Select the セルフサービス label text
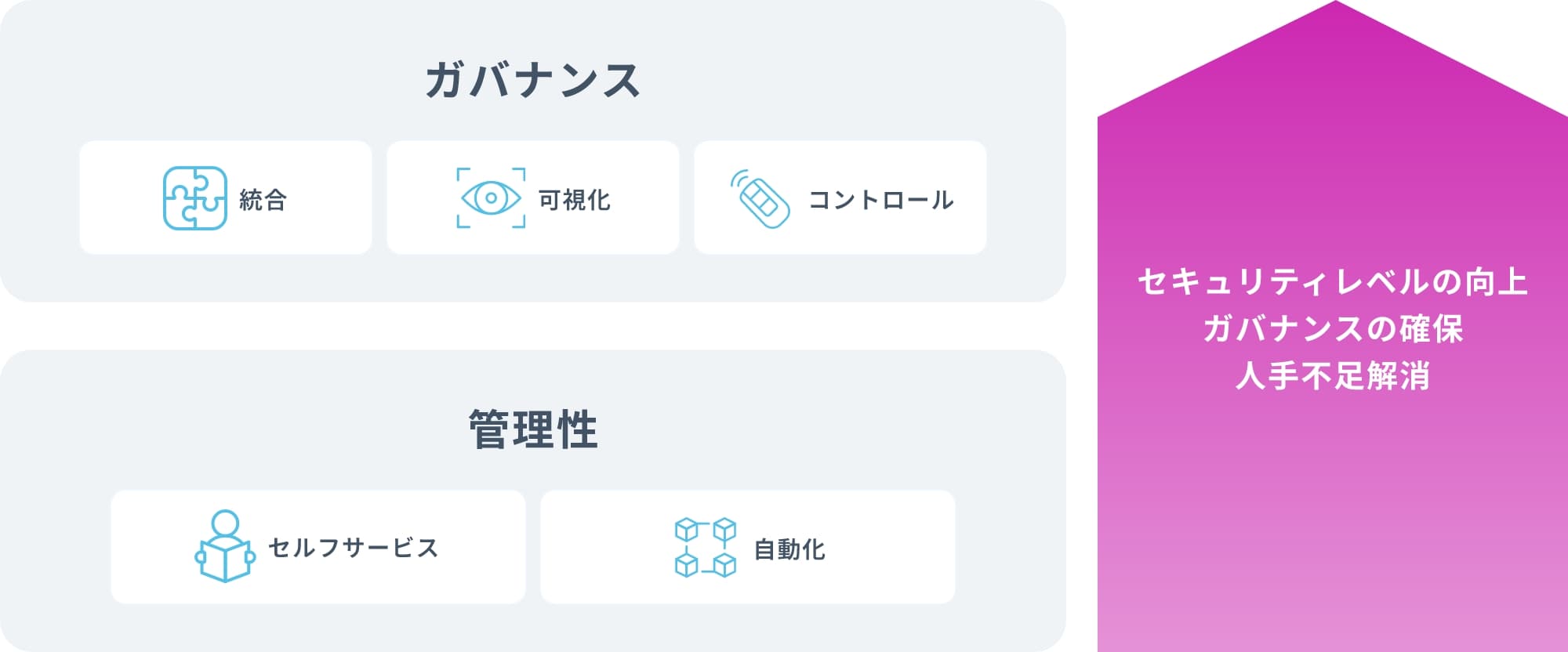The height and width of the screenshot is (652, 1568). click(353, 548)
